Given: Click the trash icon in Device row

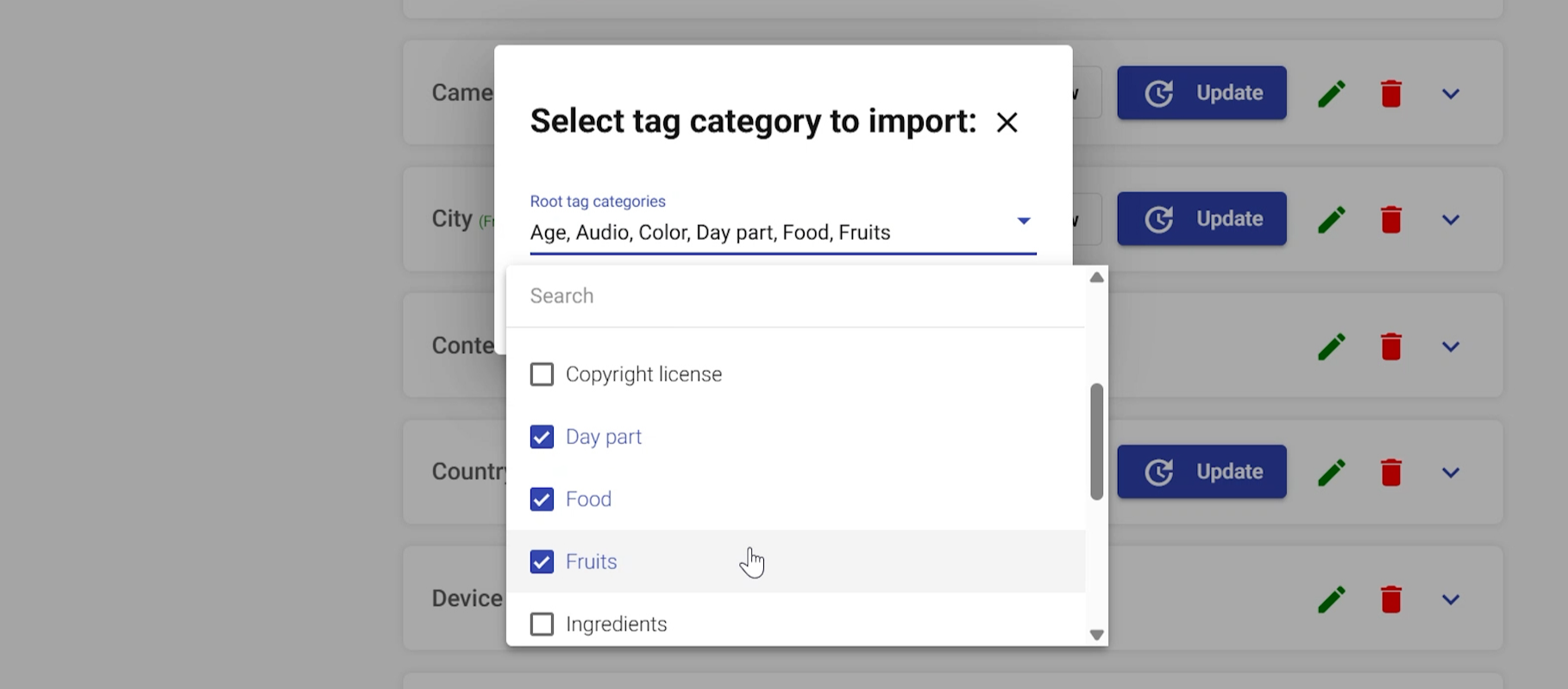Looking at the screenshot, I should (1390, 599).
